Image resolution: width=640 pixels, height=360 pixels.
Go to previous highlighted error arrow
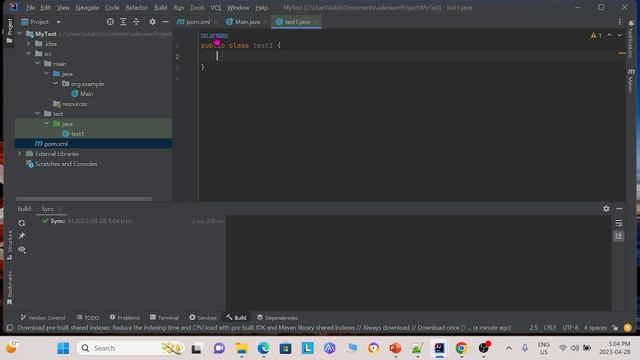click(x=609, y=36)
